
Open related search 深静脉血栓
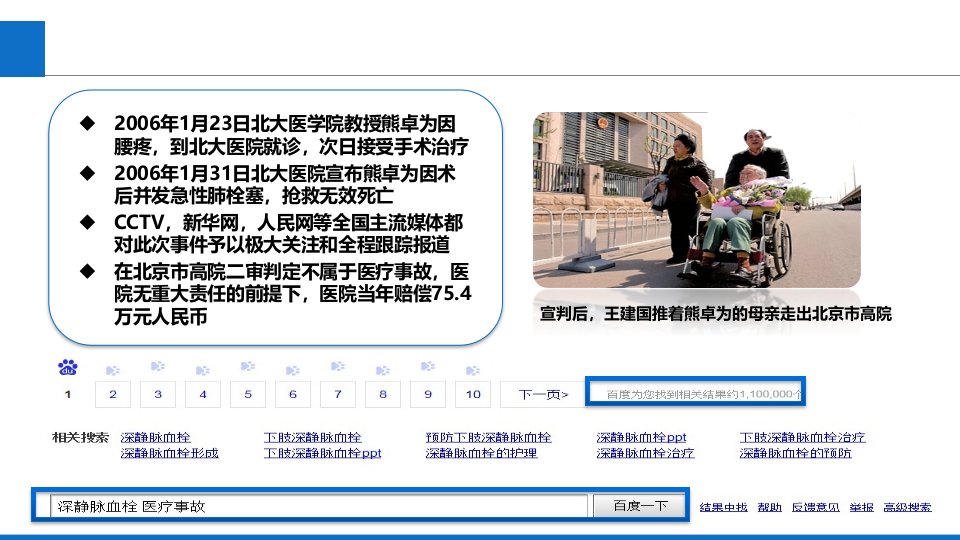(x=156, y=437)
